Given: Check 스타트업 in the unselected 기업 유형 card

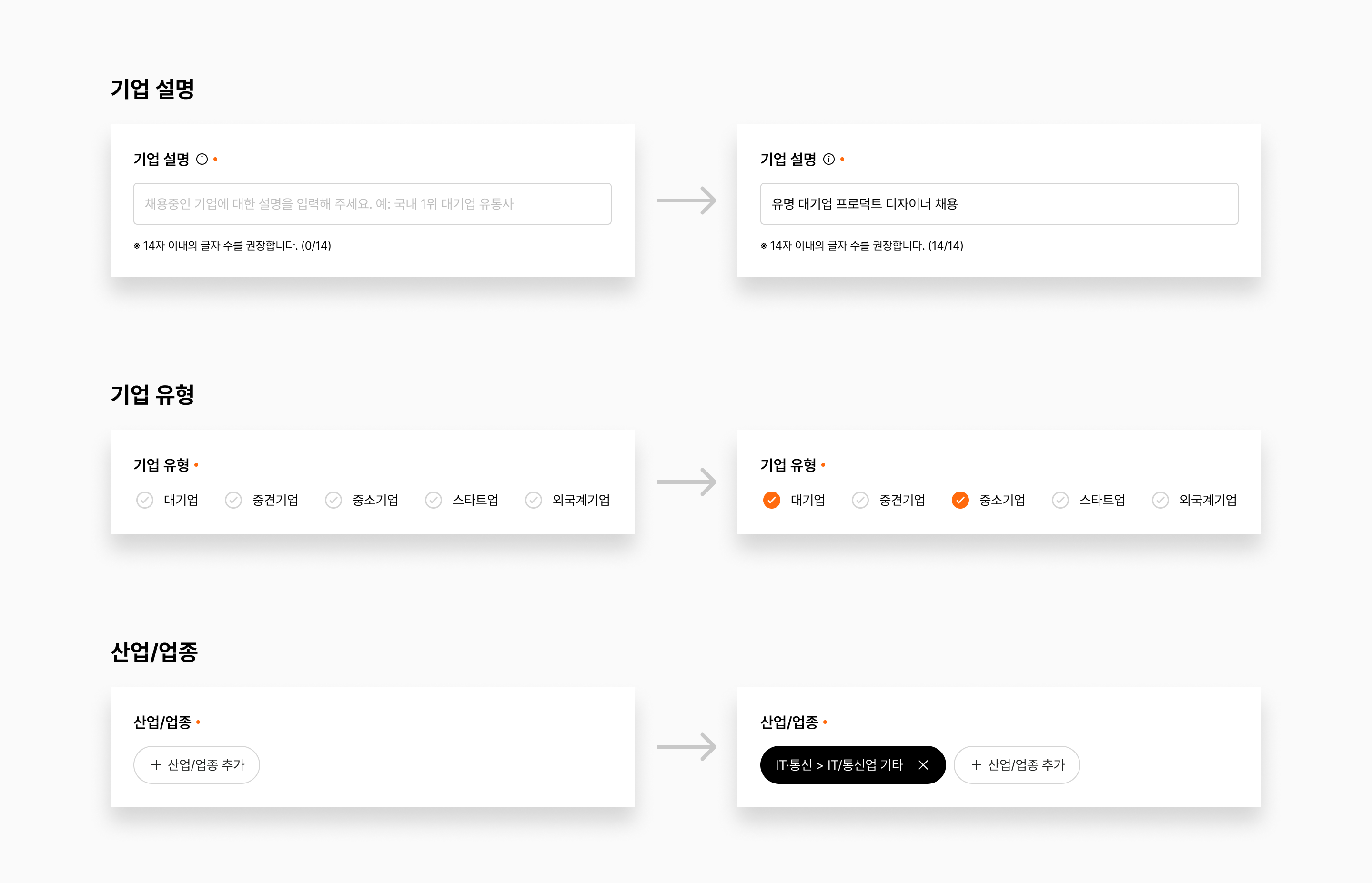Looking at the screenshot, I should tap(434, 501).
